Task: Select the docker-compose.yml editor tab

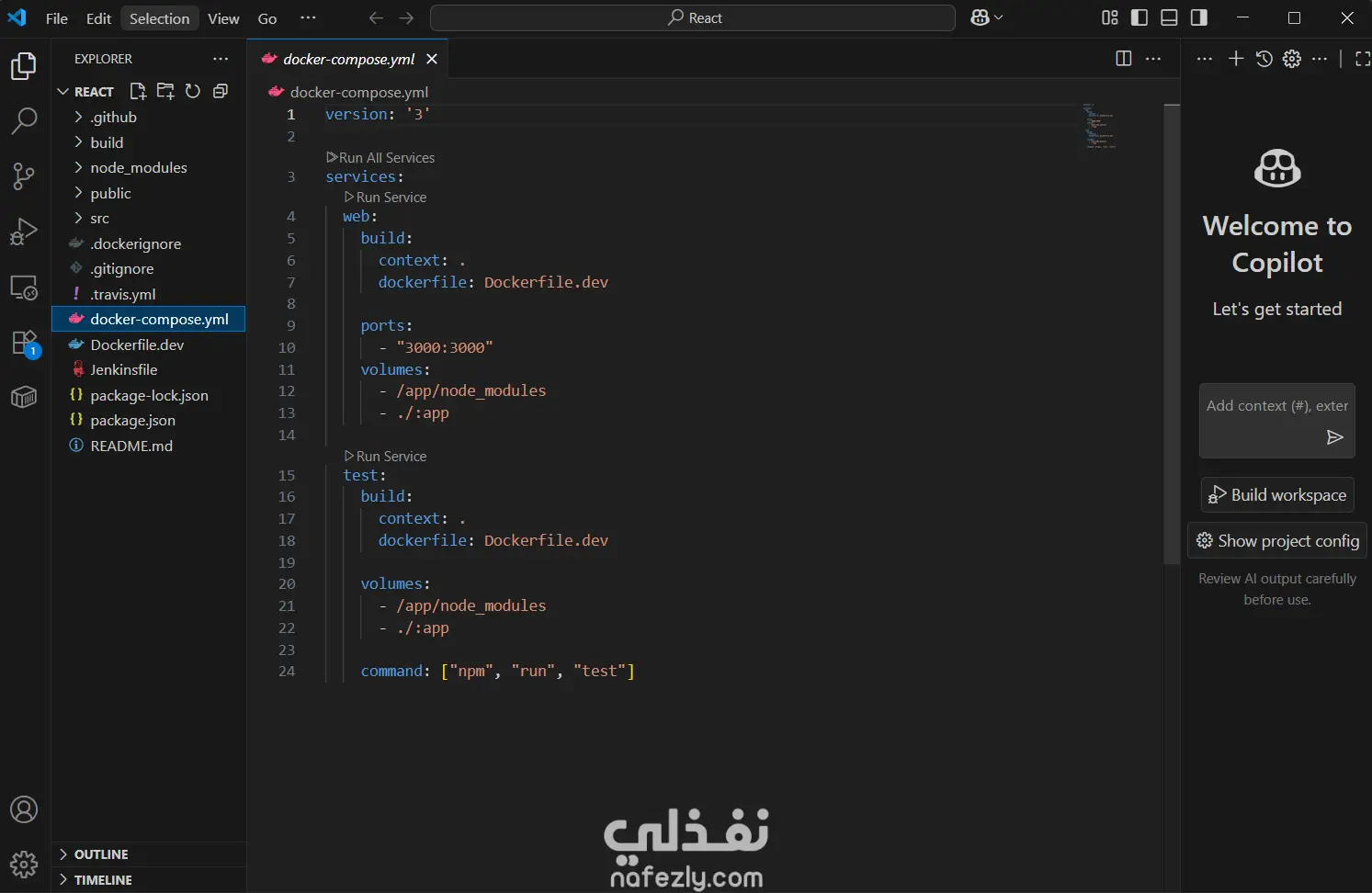Action: pos(348,59)
